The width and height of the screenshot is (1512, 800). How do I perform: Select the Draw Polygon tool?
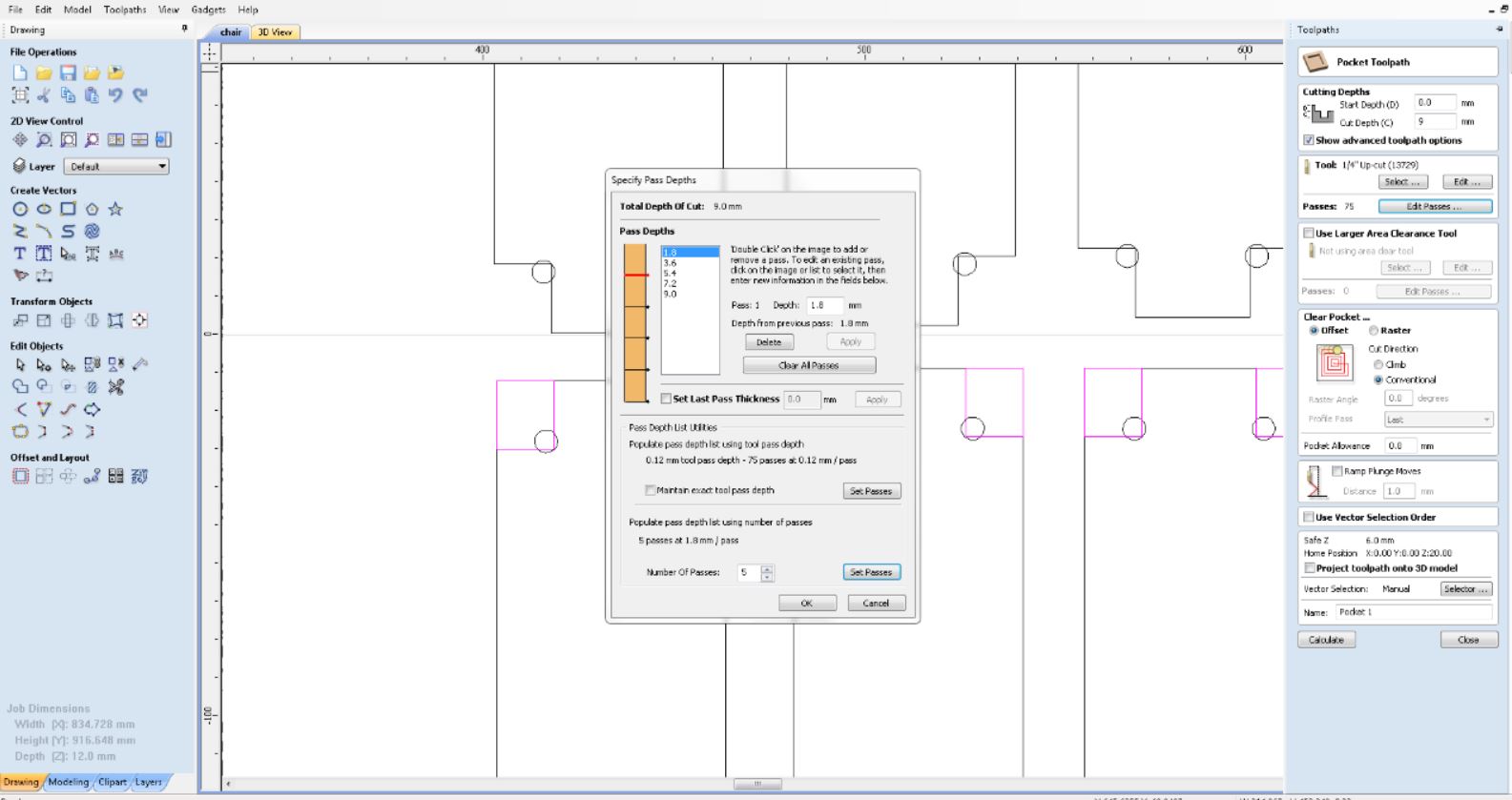[92, 209]
